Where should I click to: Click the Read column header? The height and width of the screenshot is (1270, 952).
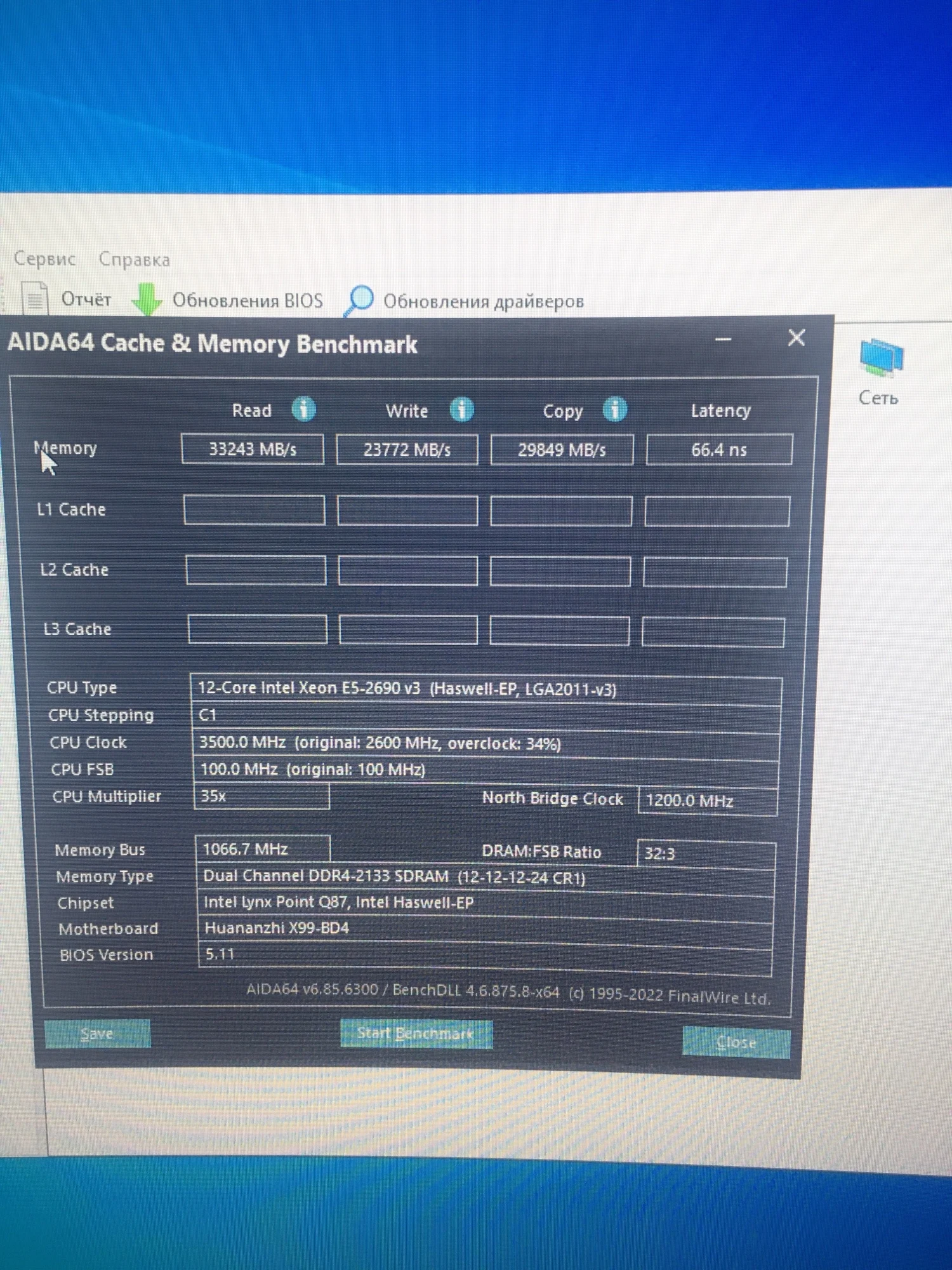click(252, 411)
